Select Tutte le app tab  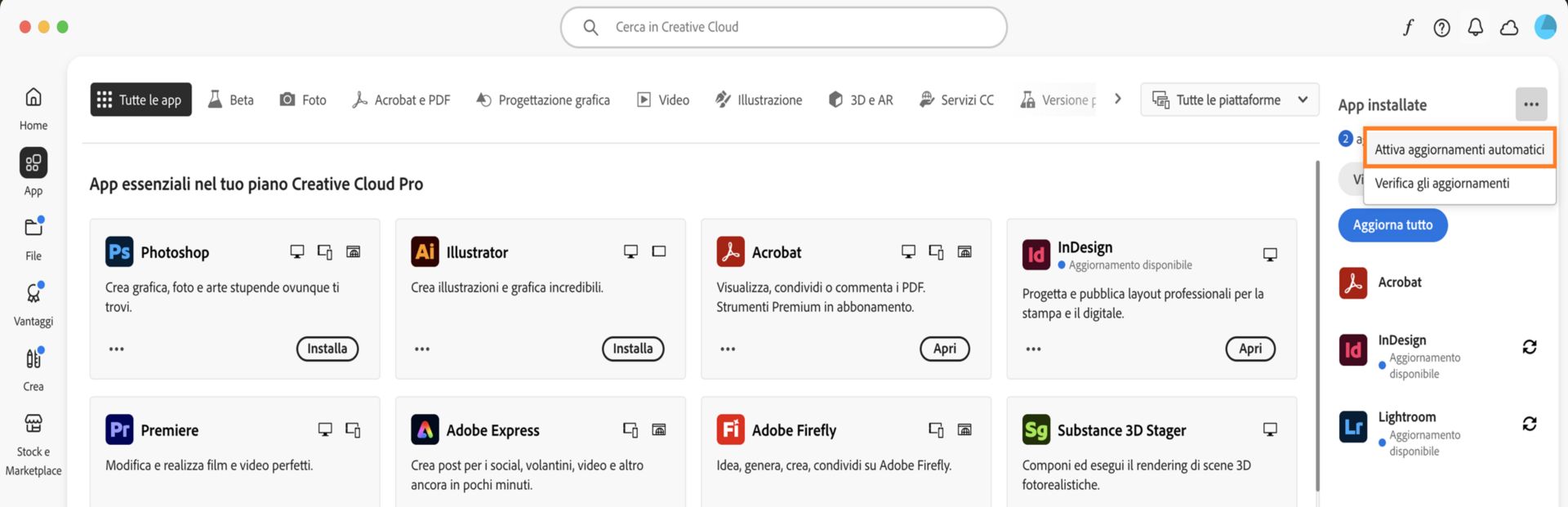pyautogui.click(x=140, y=100)
